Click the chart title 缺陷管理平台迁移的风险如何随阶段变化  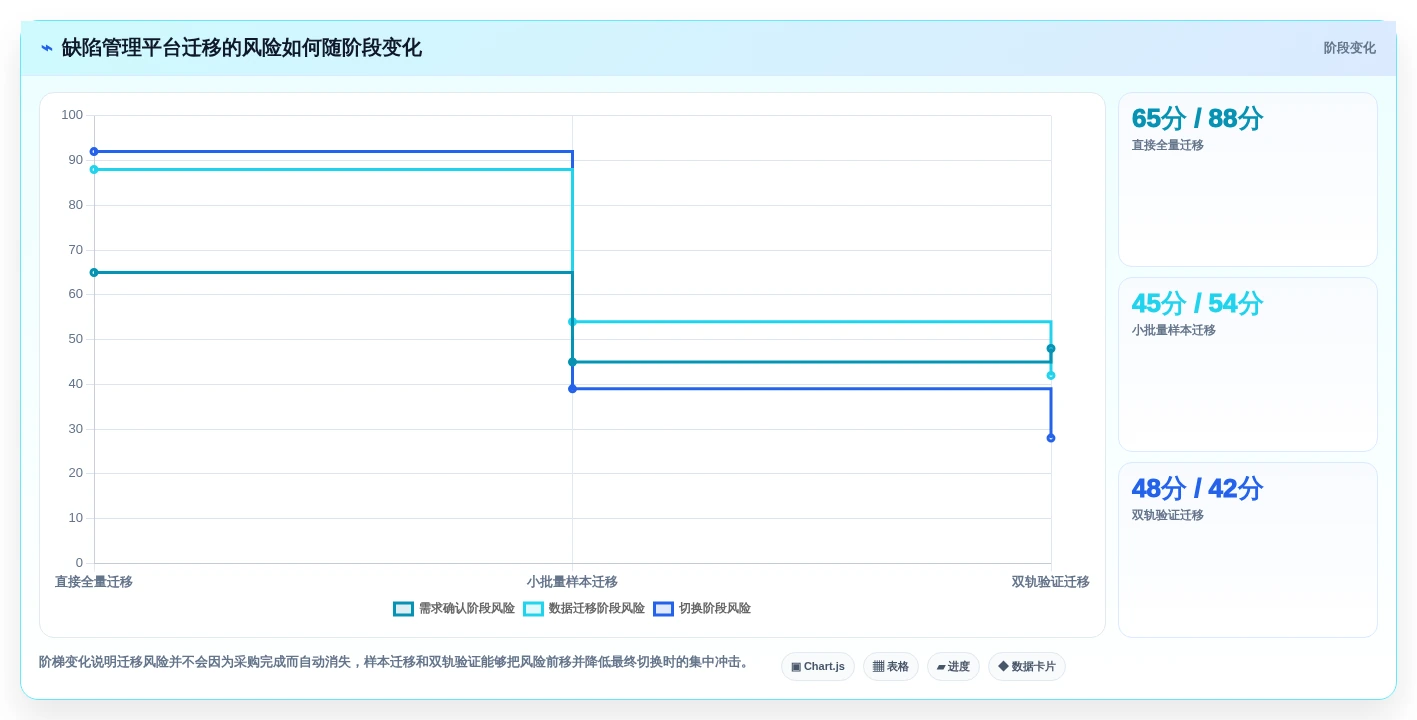(241, 48)
